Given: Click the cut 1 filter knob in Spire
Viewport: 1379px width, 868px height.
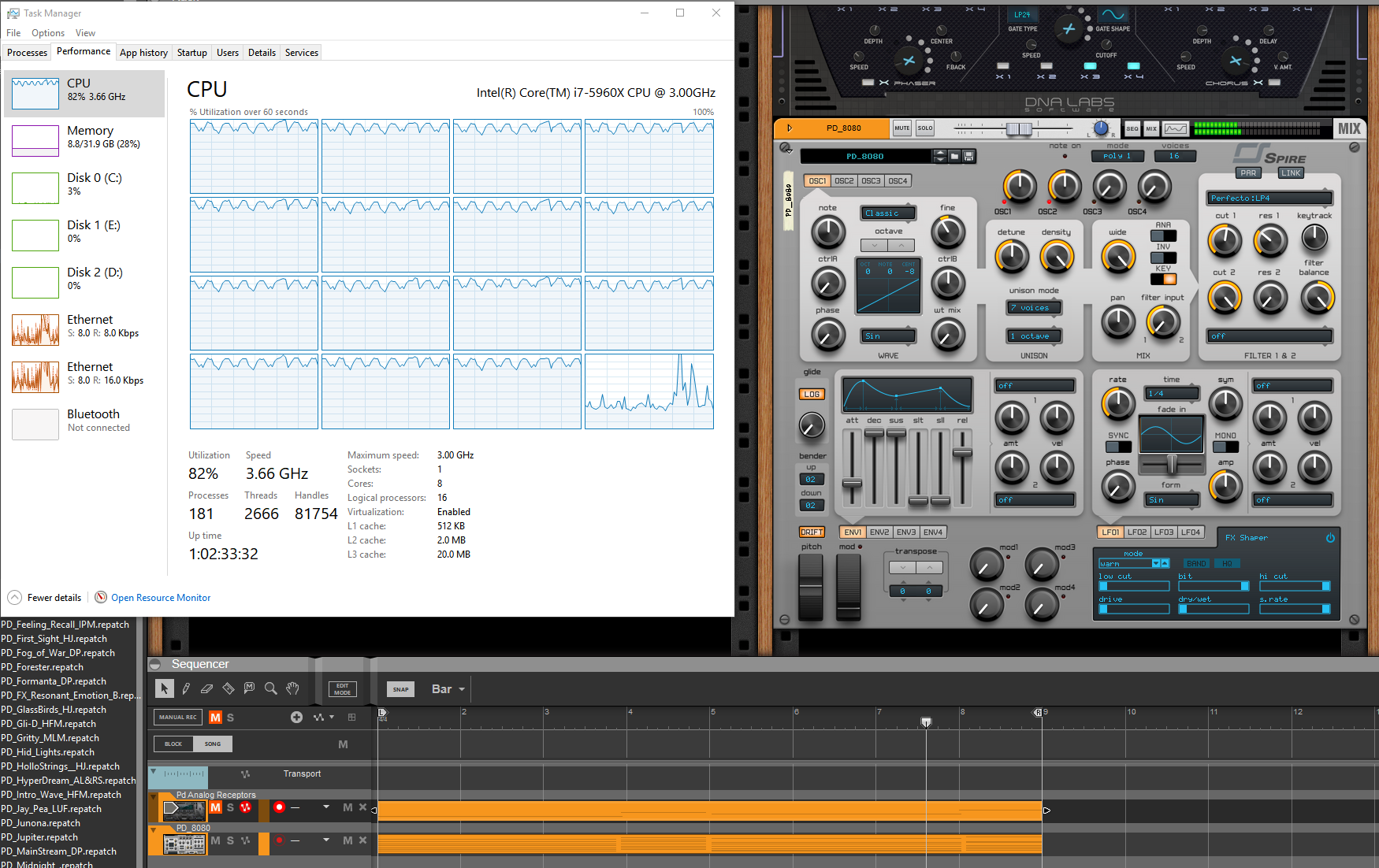Looking at the screenshot, I should pos(1225,240).
